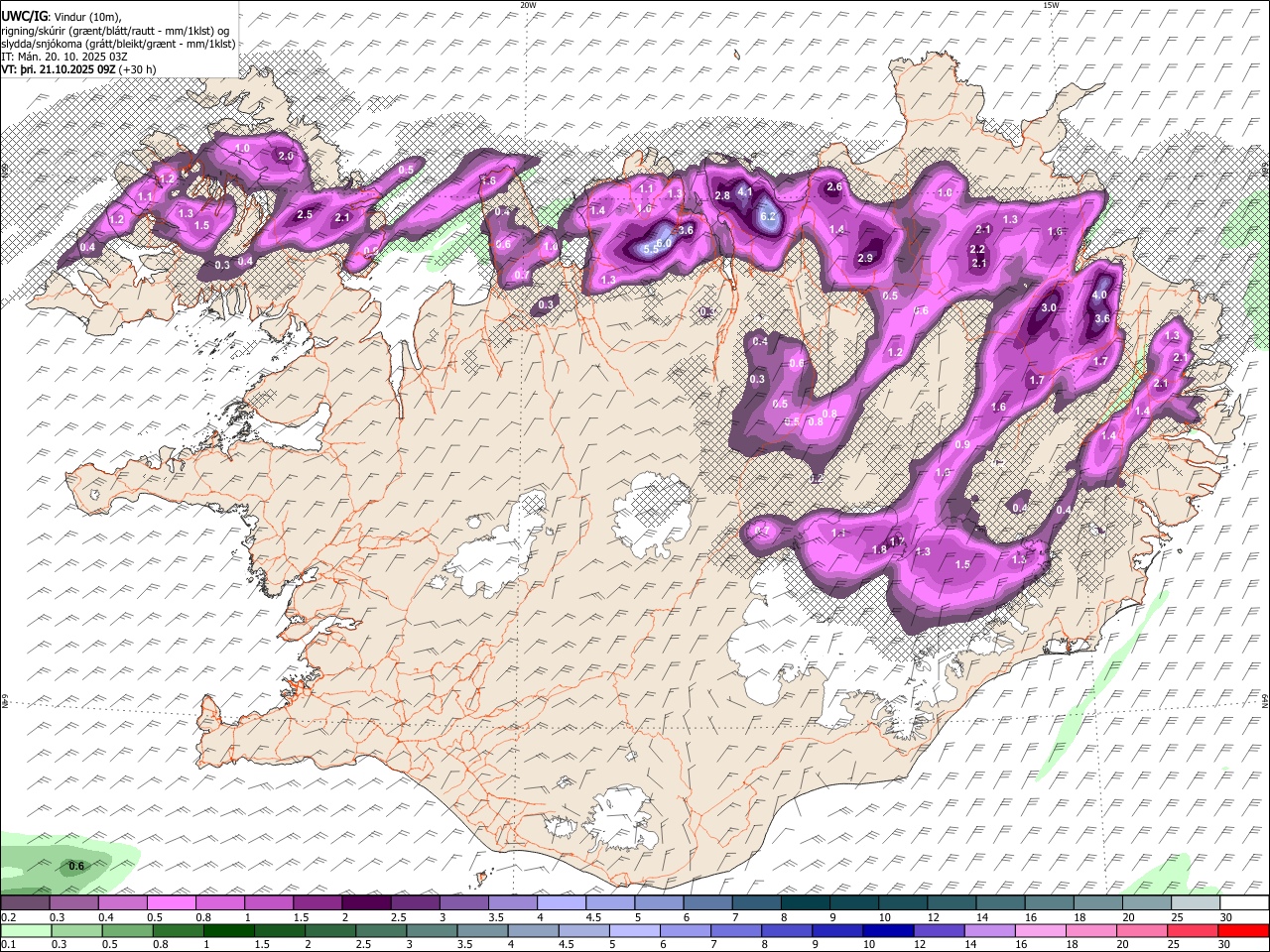Select the 14 violet swatch, bottom legend row
Image resolution: width=1270 pixels, height=952 pixels.
tap(991, 930)
